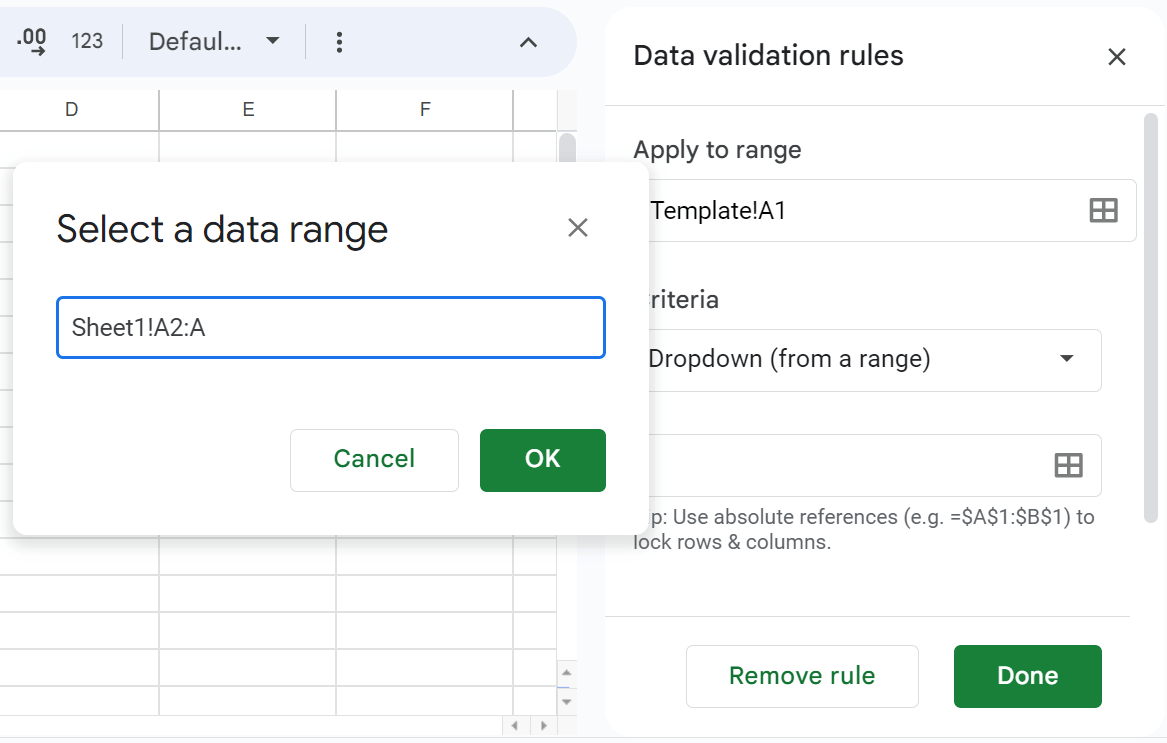Click the Sheet1!A2:A range input field

click(330, 327)
